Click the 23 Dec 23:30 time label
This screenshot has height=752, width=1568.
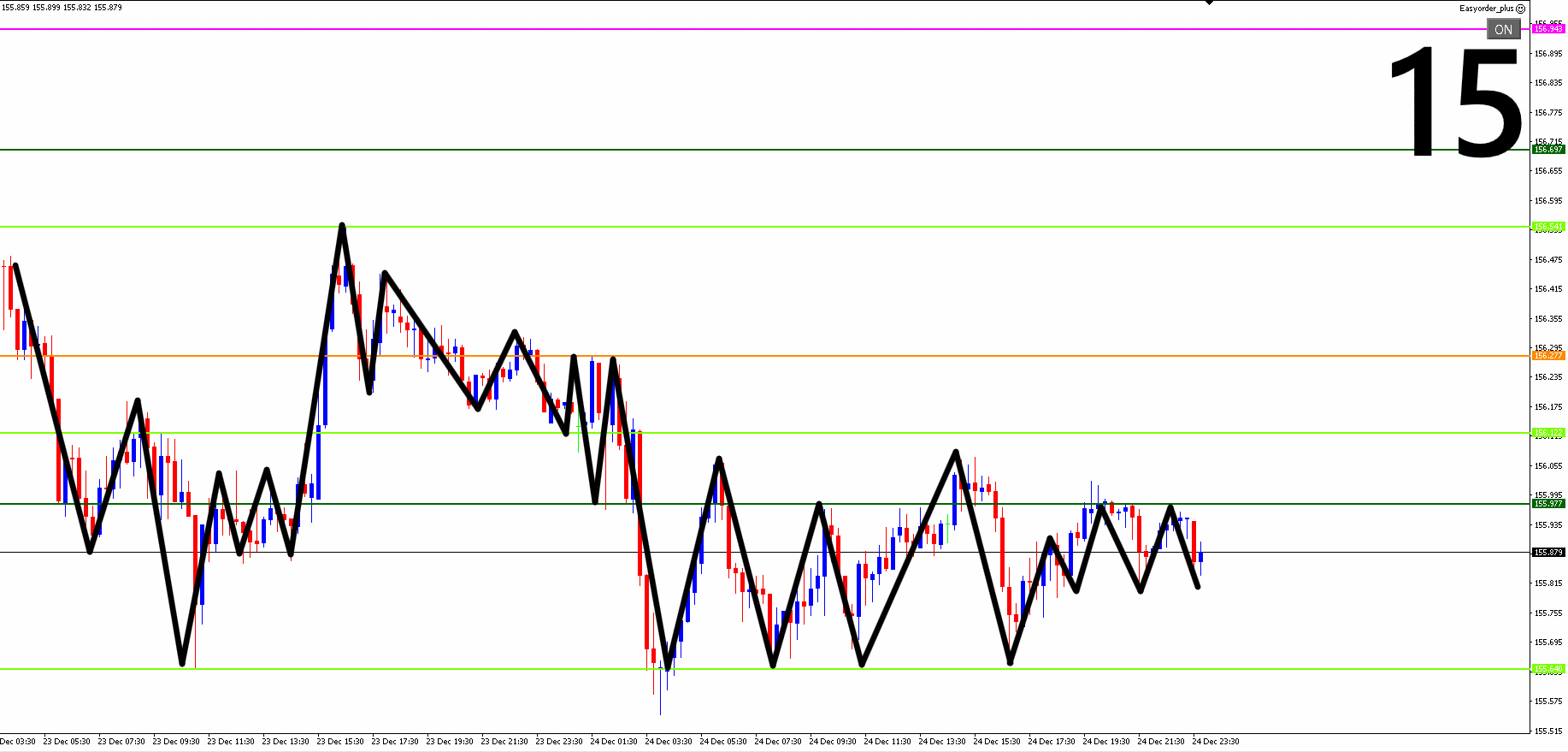(x=559, y=742)
